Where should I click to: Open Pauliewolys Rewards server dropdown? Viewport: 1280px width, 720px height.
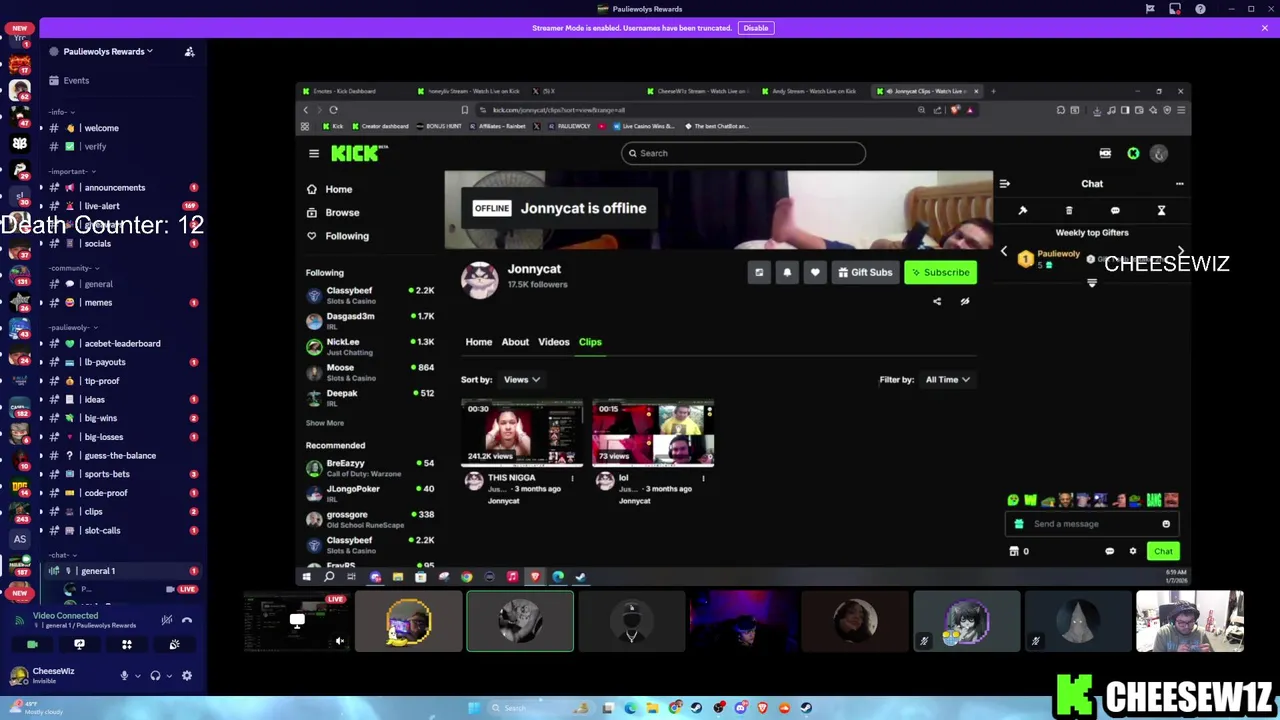108,51
